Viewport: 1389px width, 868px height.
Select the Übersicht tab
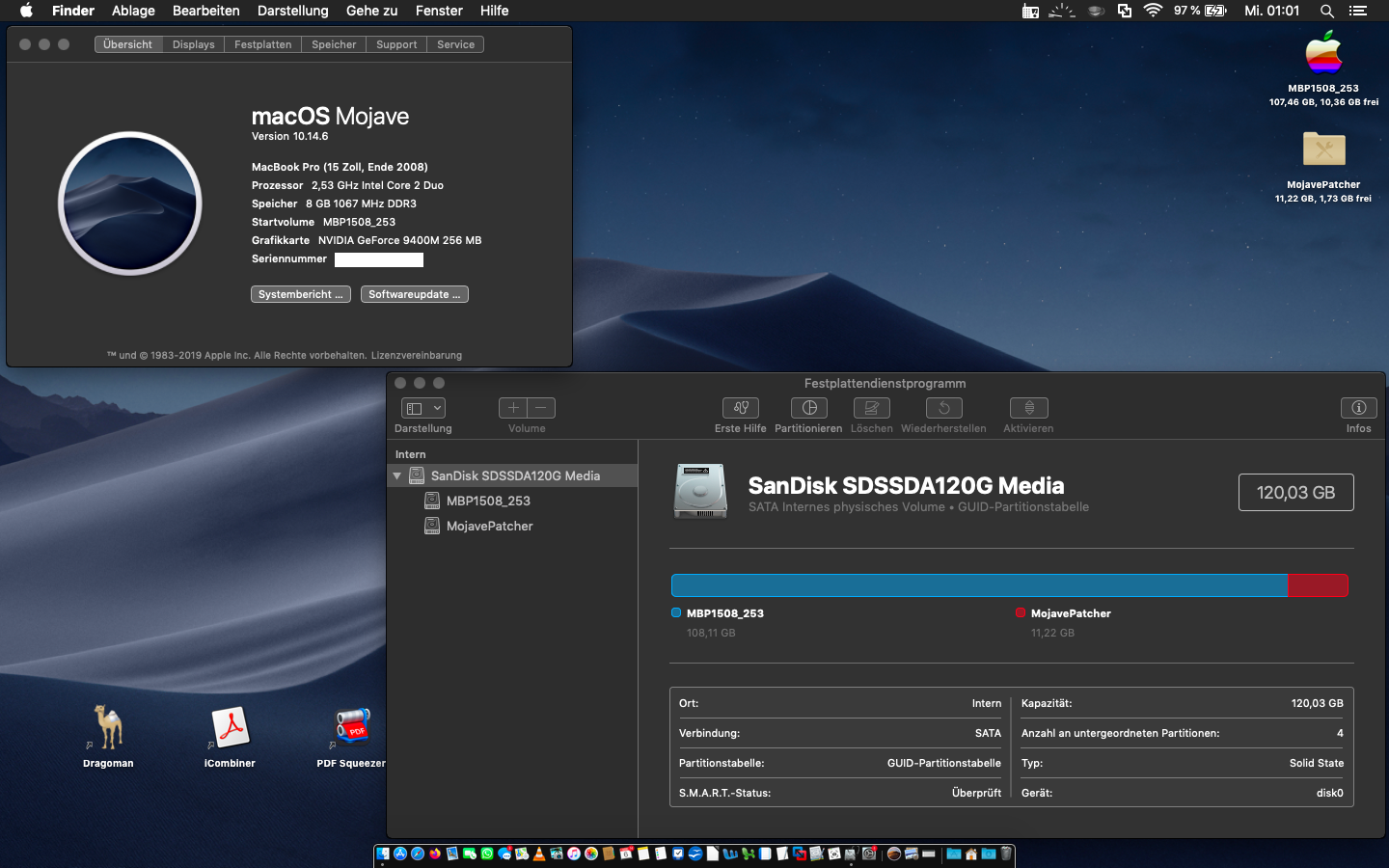click(x=128, y=44)
